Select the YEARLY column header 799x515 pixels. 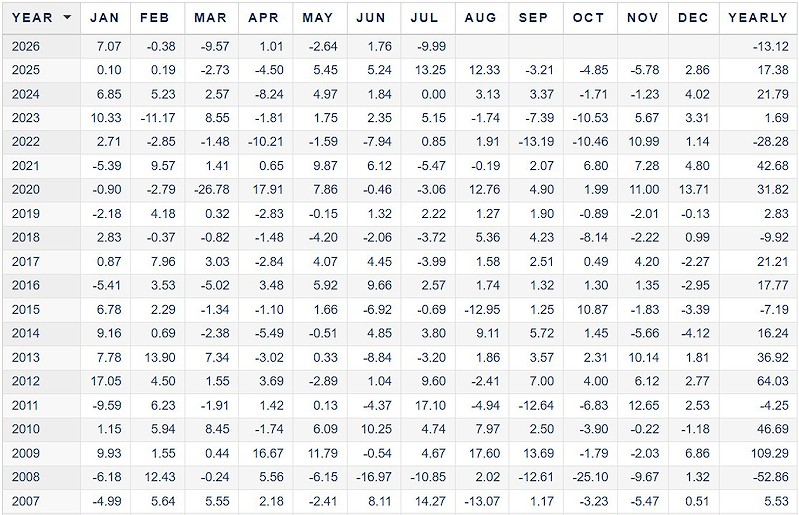tap(758, 17)
